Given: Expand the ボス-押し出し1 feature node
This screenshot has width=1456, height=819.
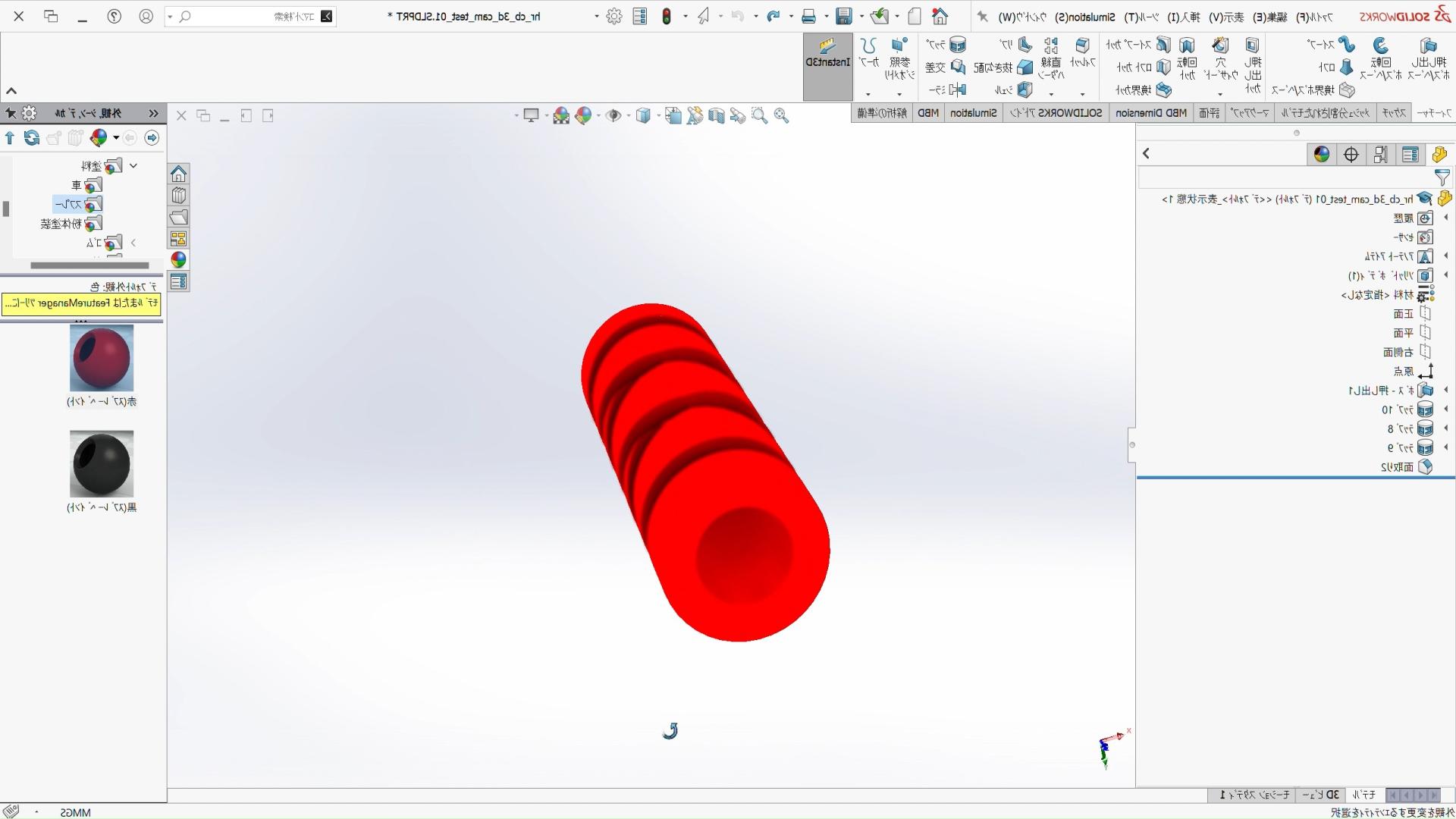Looking at the screenshot, I should click(x=1445, y=391).
